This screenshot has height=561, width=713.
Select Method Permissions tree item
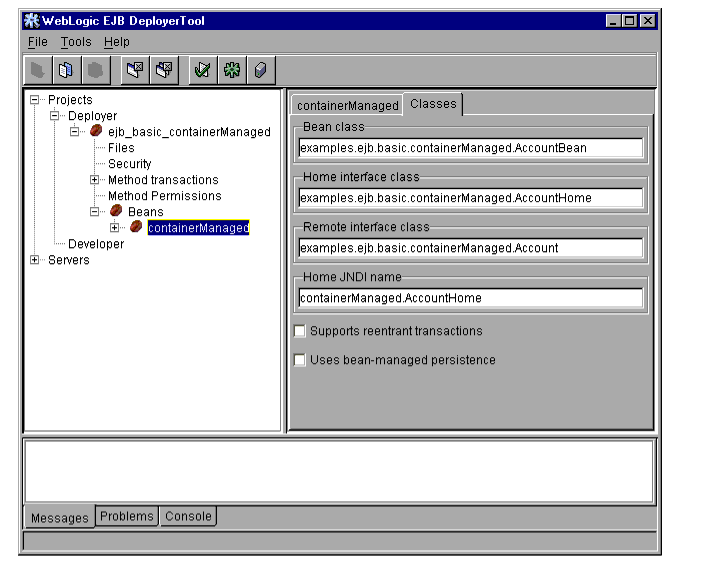pos(165,195)
